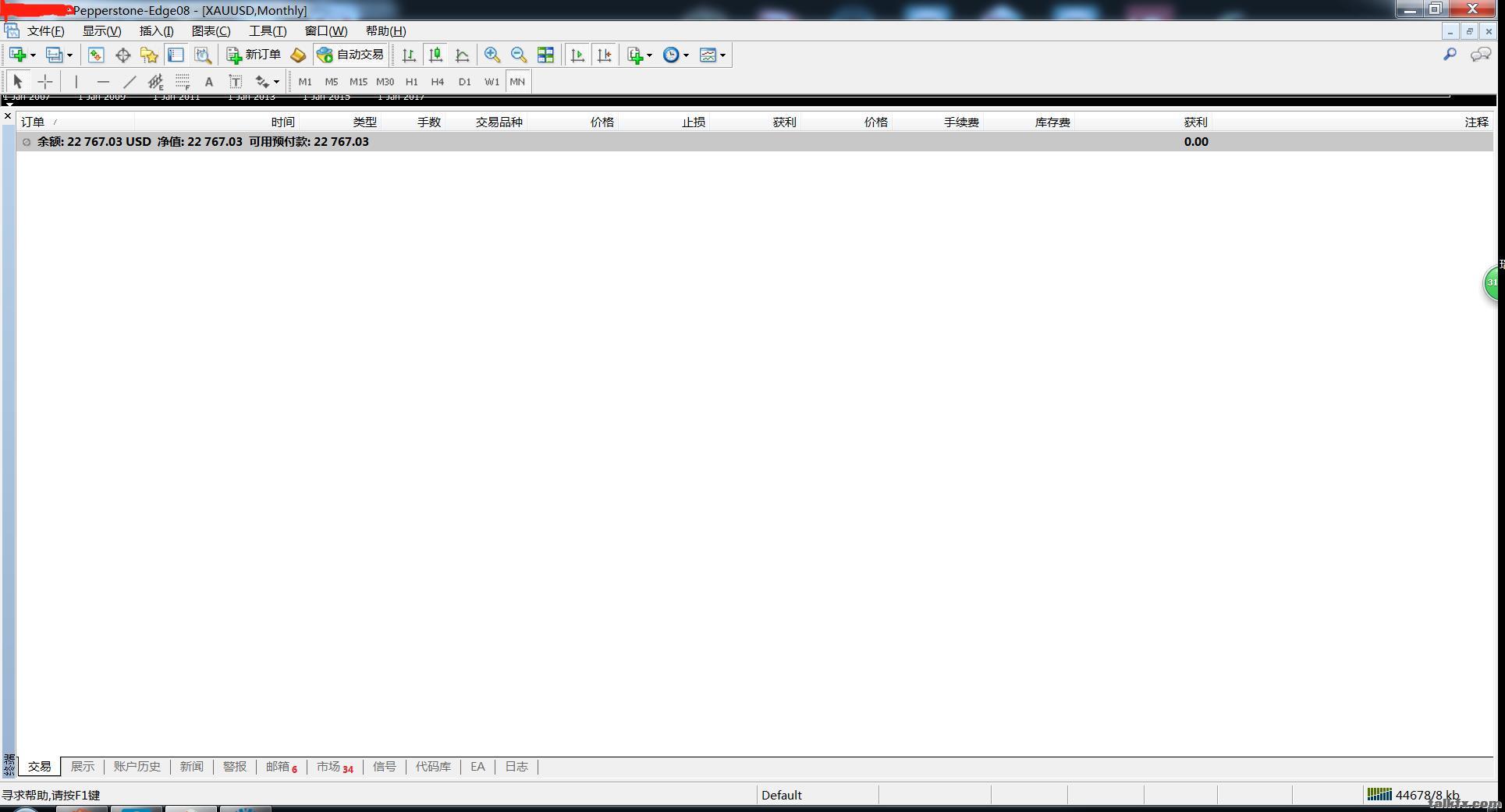Open the Strategy Tester magnifier icon

click(x=203, y=55)
